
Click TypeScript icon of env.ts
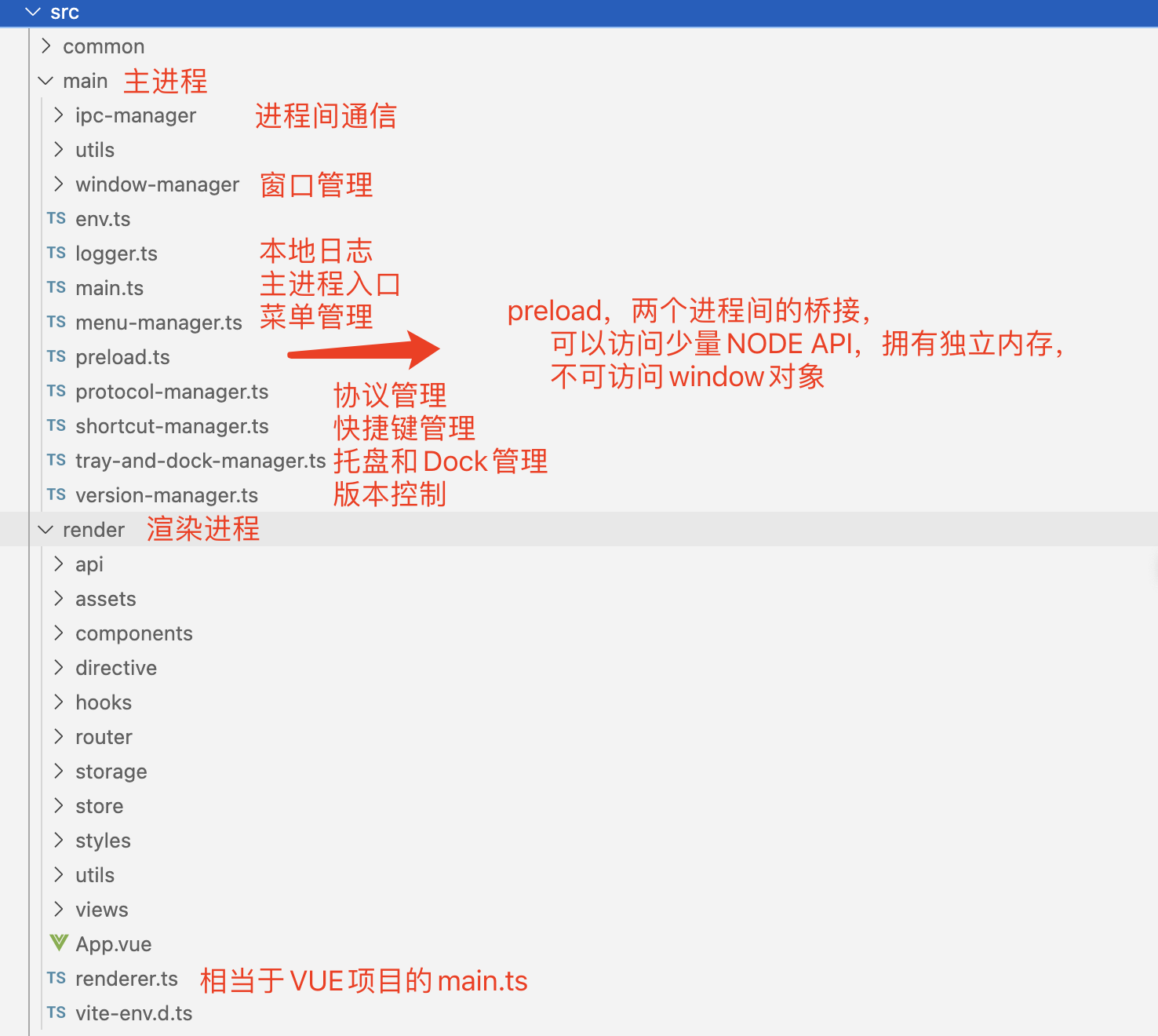pyautogui.click(x=56, y=218)
